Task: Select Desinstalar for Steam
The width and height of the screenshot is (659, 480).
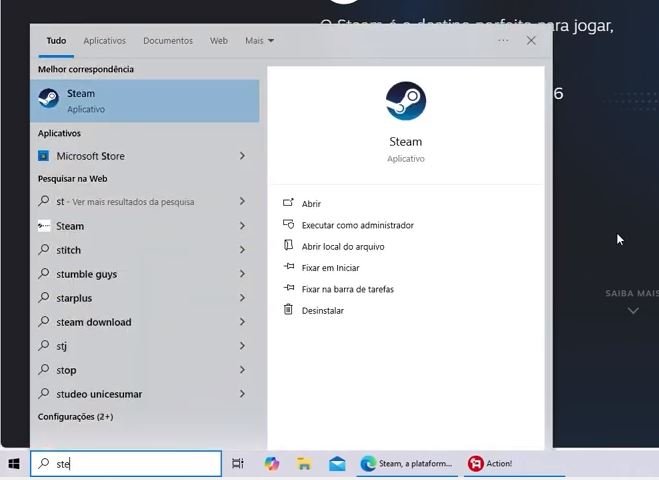Action: coord(323,311)
